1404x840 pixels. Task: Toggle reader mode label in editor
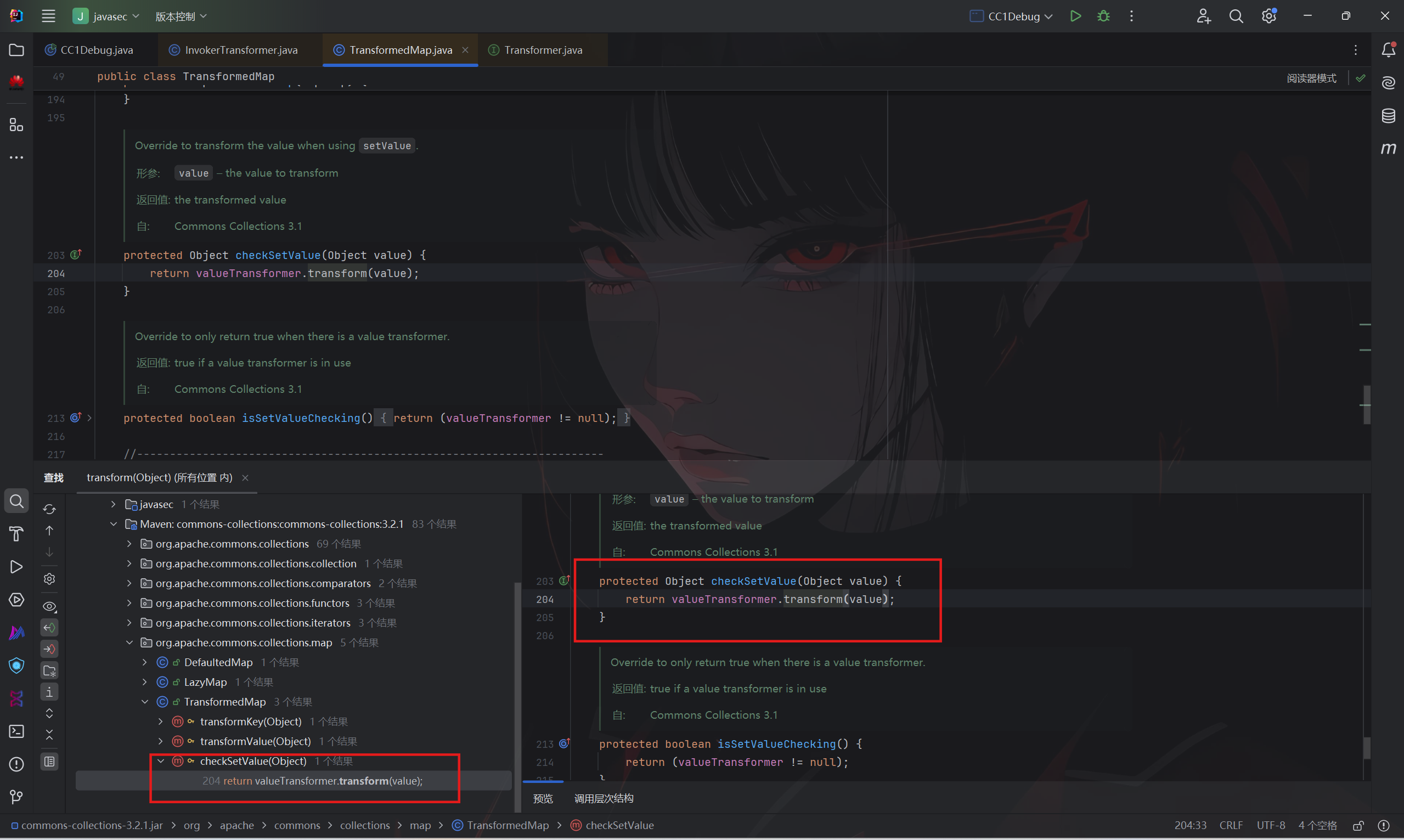[1311, 78]
